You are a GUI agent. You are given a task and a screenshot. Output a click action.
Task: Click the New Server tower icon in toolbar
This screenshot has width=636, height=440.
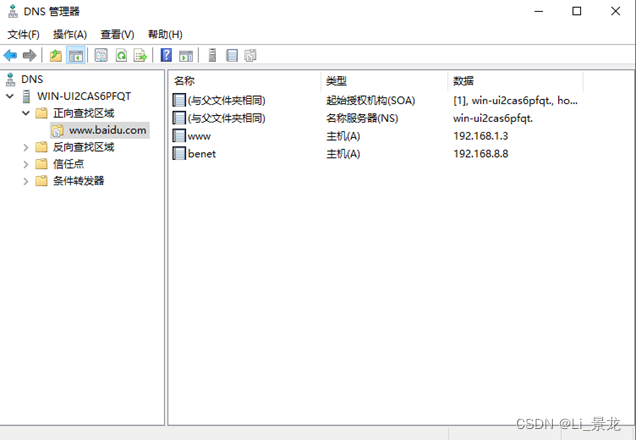[212, 55]
